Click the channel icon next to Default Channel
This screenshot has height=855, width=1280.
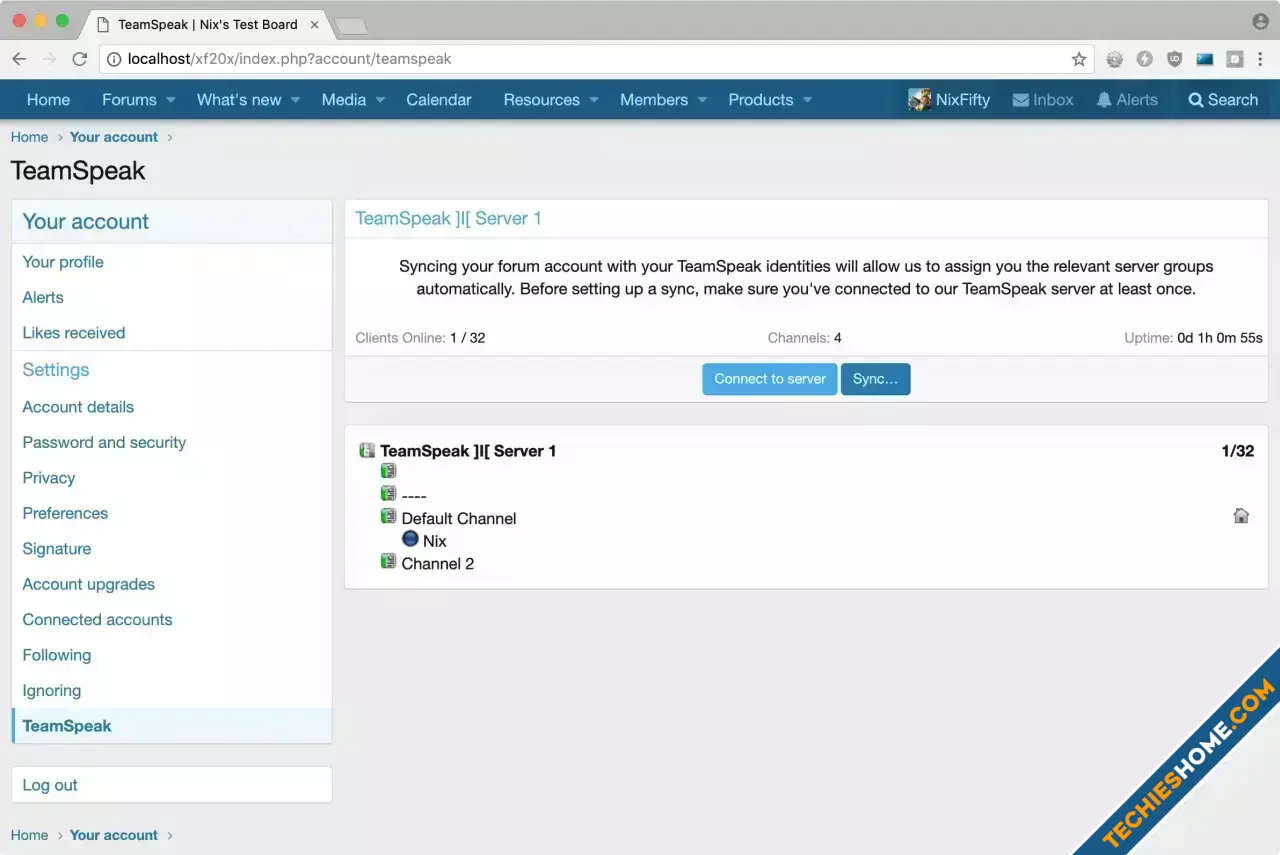(388, 516)
